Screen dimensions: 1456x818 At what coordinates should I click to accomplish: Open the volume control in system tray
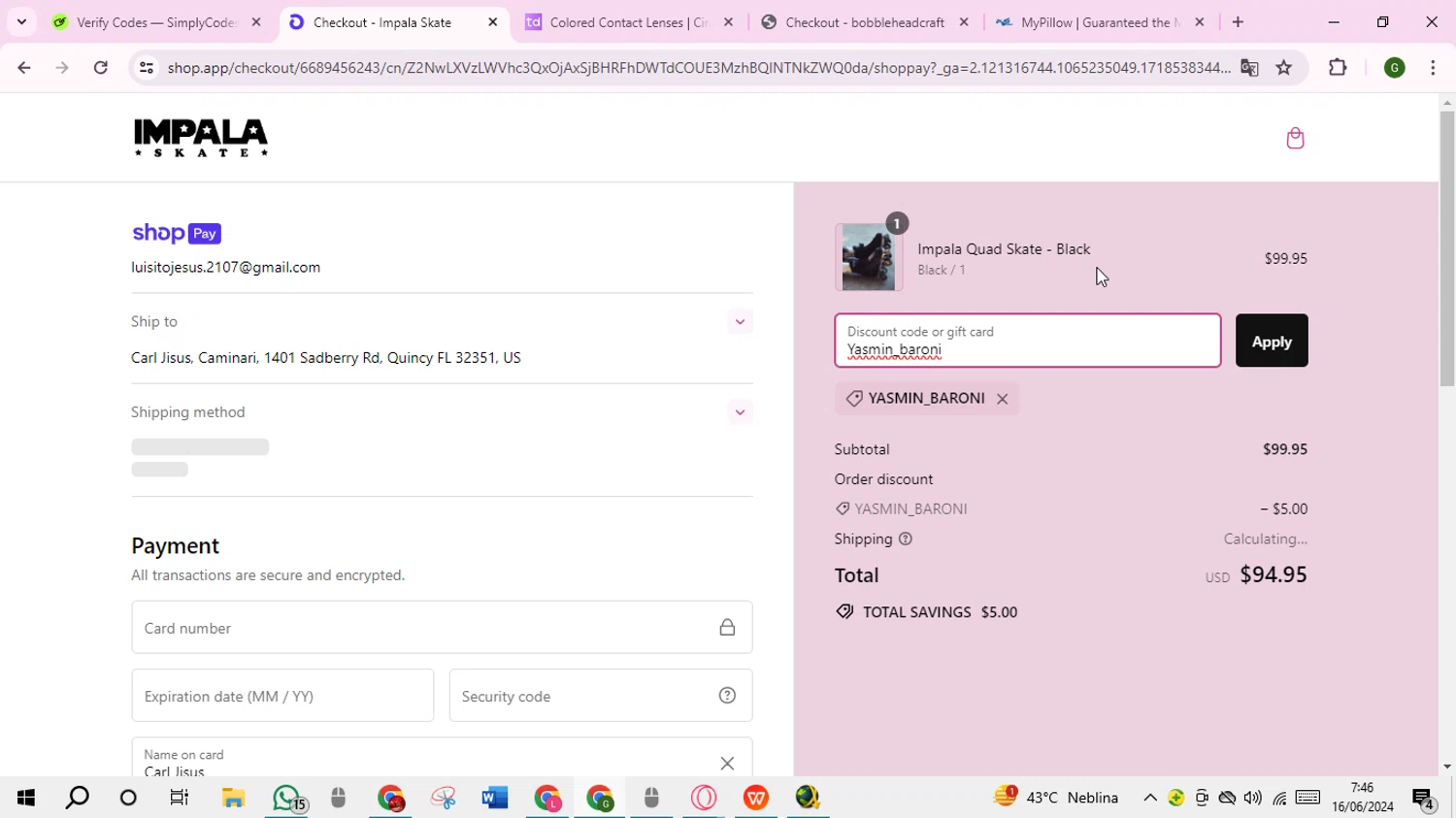pos(1253,798)
